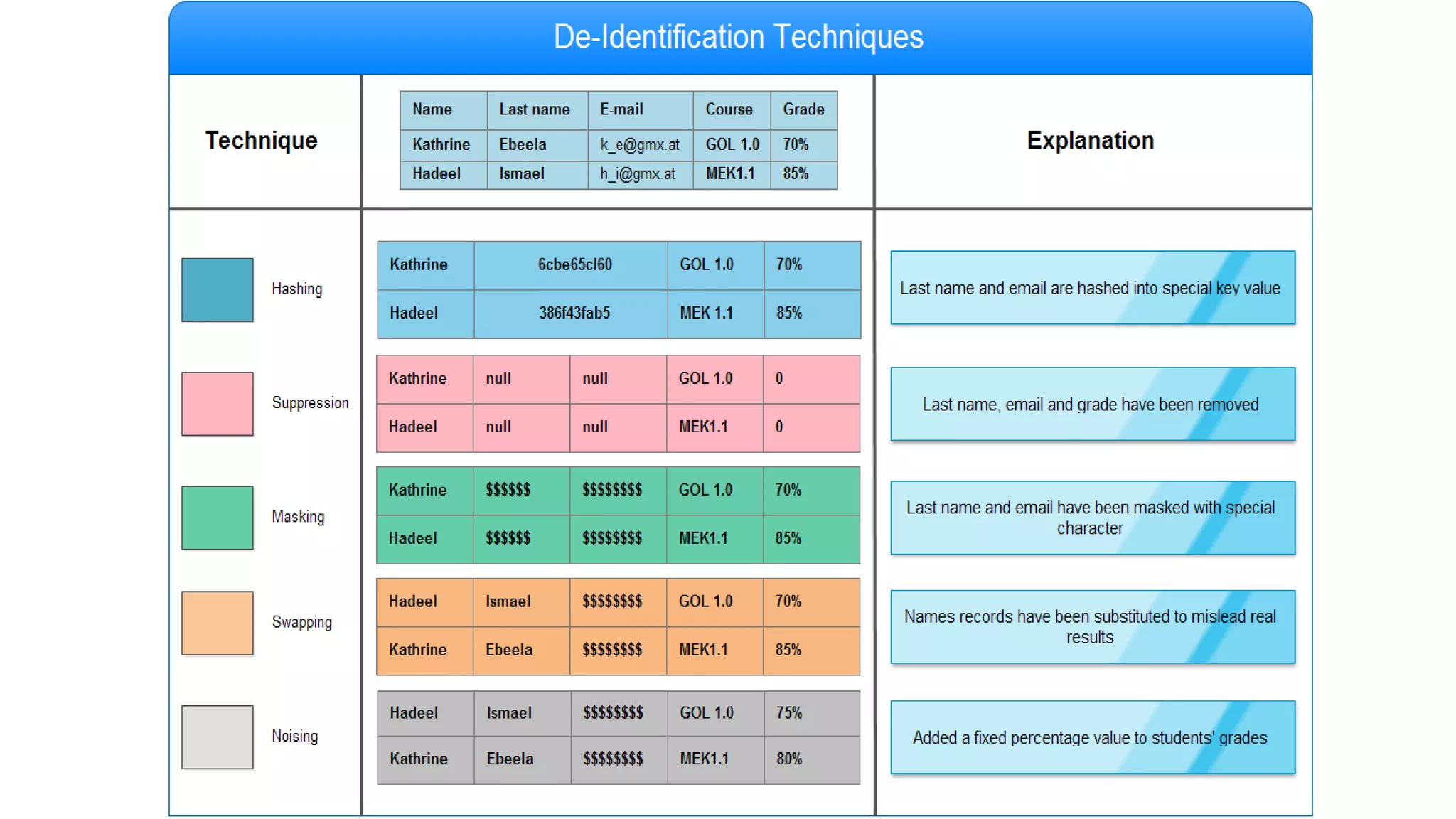
Task: Click the pink Suppression color swatch
Action: click(217, 403)
